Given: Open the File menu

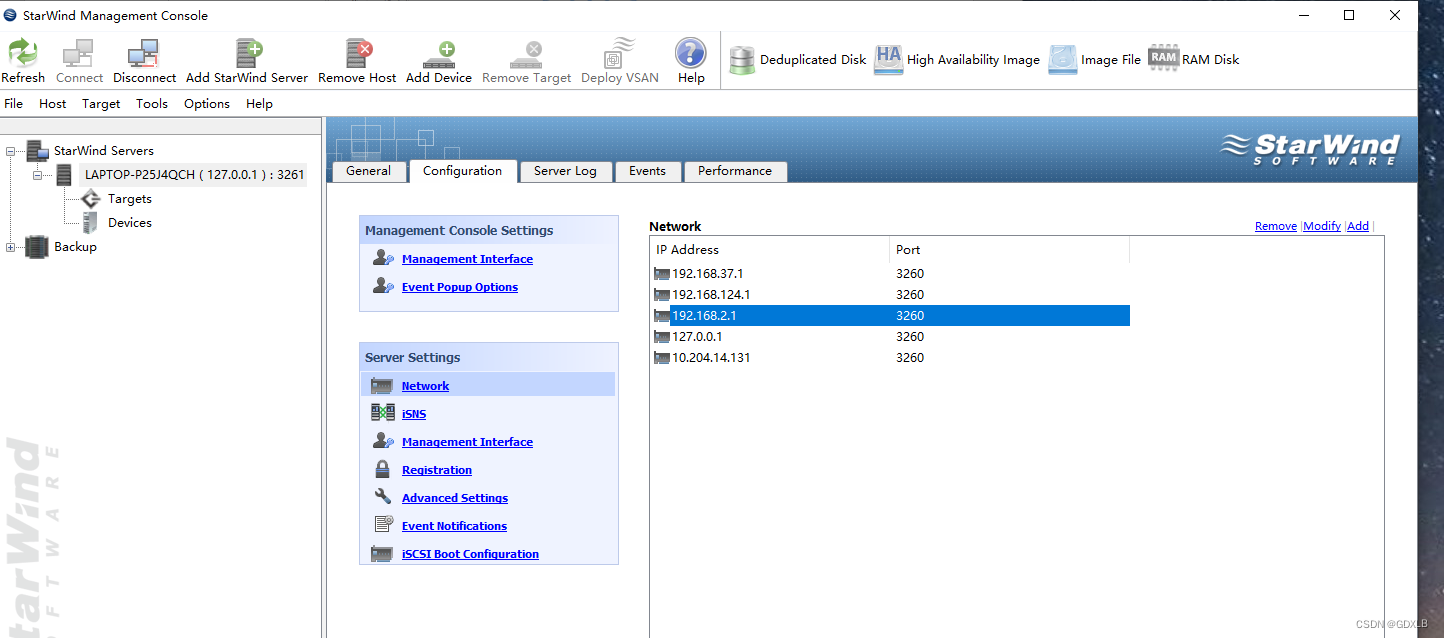Looking at the screenshot, I should tap(14, 104).
